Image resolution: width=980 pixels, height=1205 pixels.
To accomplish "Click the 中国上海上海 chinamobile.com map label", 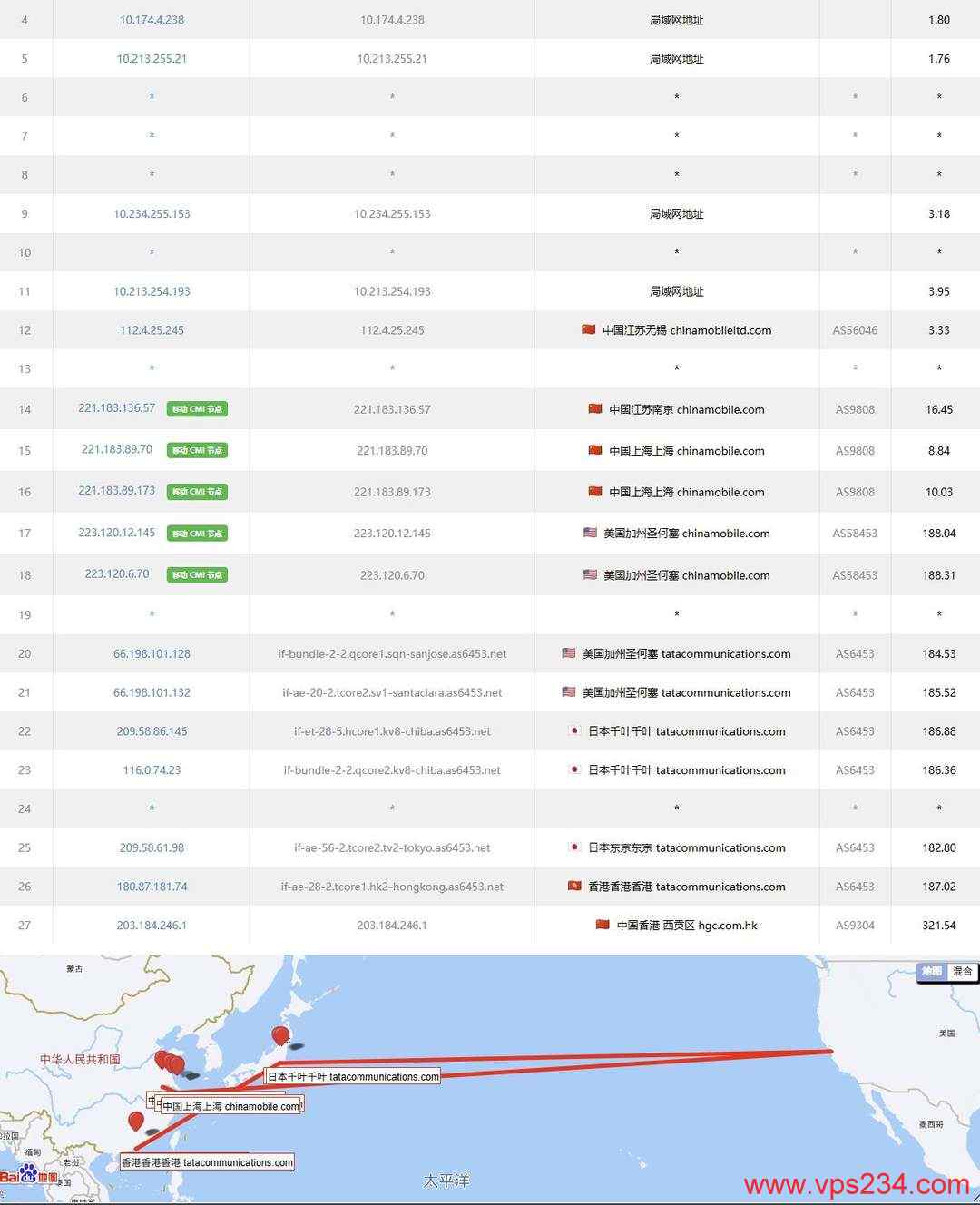I will click(231, 1107).
